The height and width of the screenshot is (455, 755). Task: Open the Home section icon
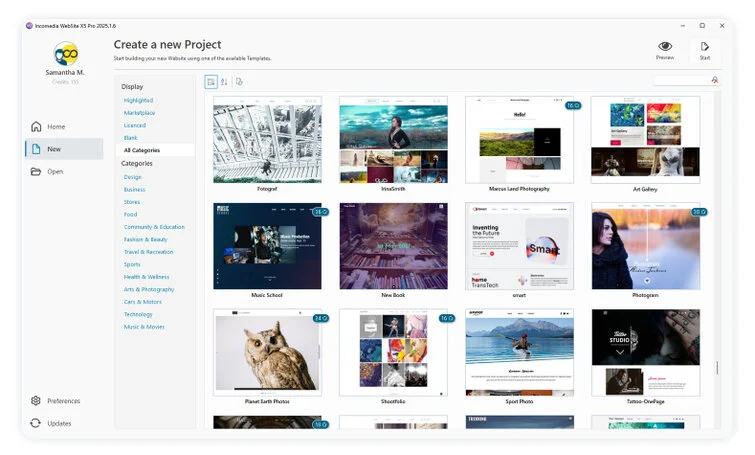click(37, 127)
